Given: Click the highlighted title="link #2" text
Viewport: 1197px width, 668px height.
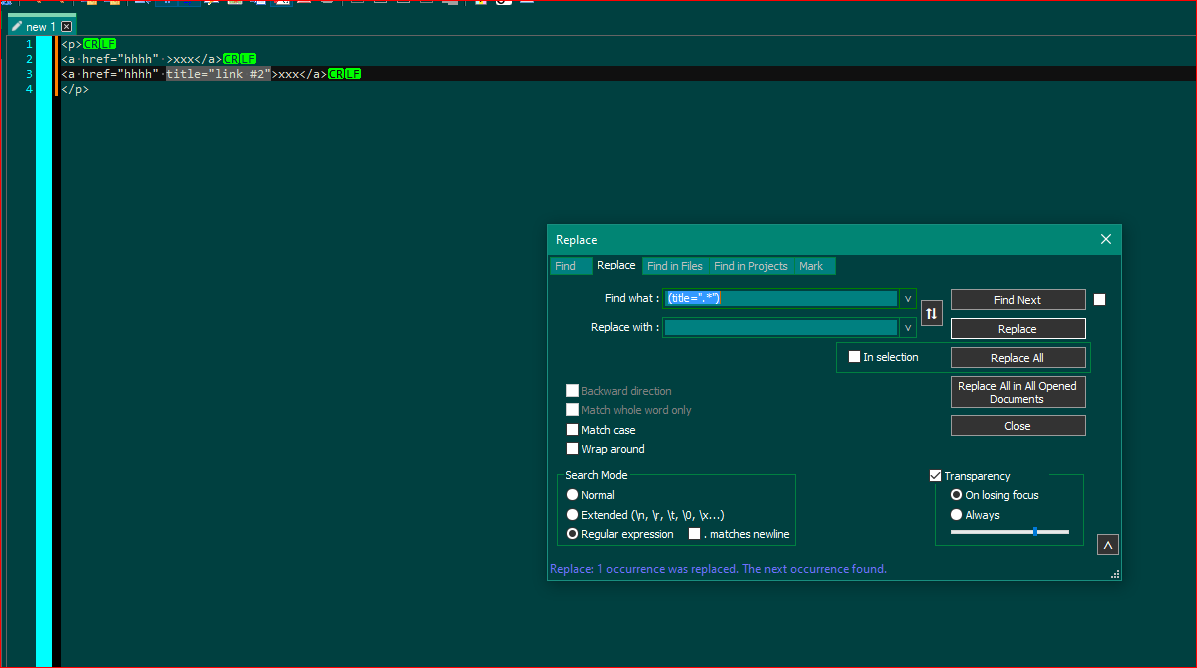Looking at the screenshot, I should (218, 74).
